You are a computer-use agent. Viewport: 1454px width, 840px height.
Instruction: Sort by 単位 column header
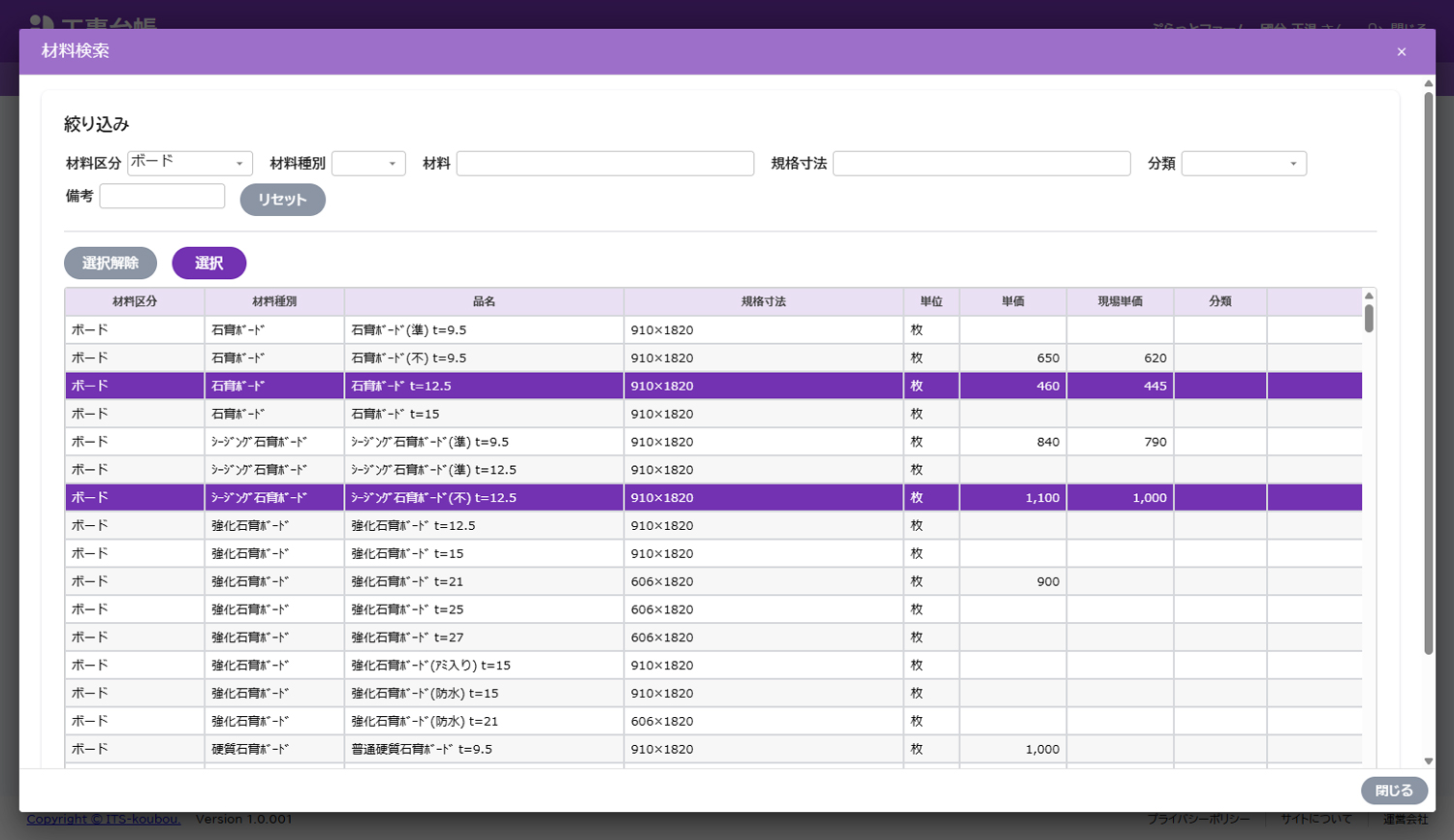pyautogui.click(x=932, y=301)
